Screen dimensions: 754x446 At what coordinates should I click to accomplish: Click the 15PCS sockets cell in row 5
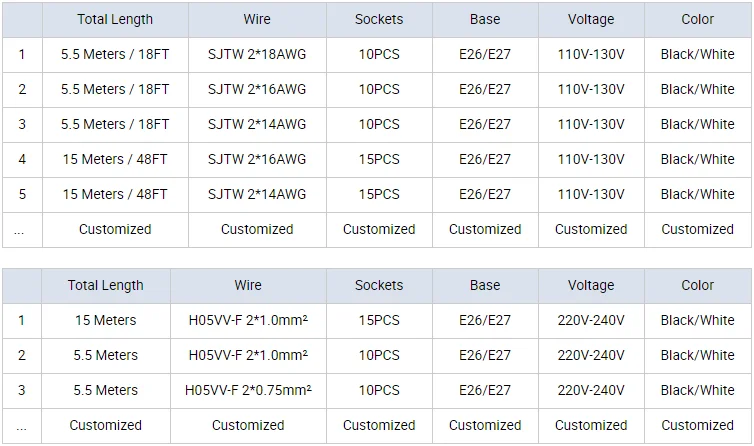pyautogui.click(x=379, y=195)
